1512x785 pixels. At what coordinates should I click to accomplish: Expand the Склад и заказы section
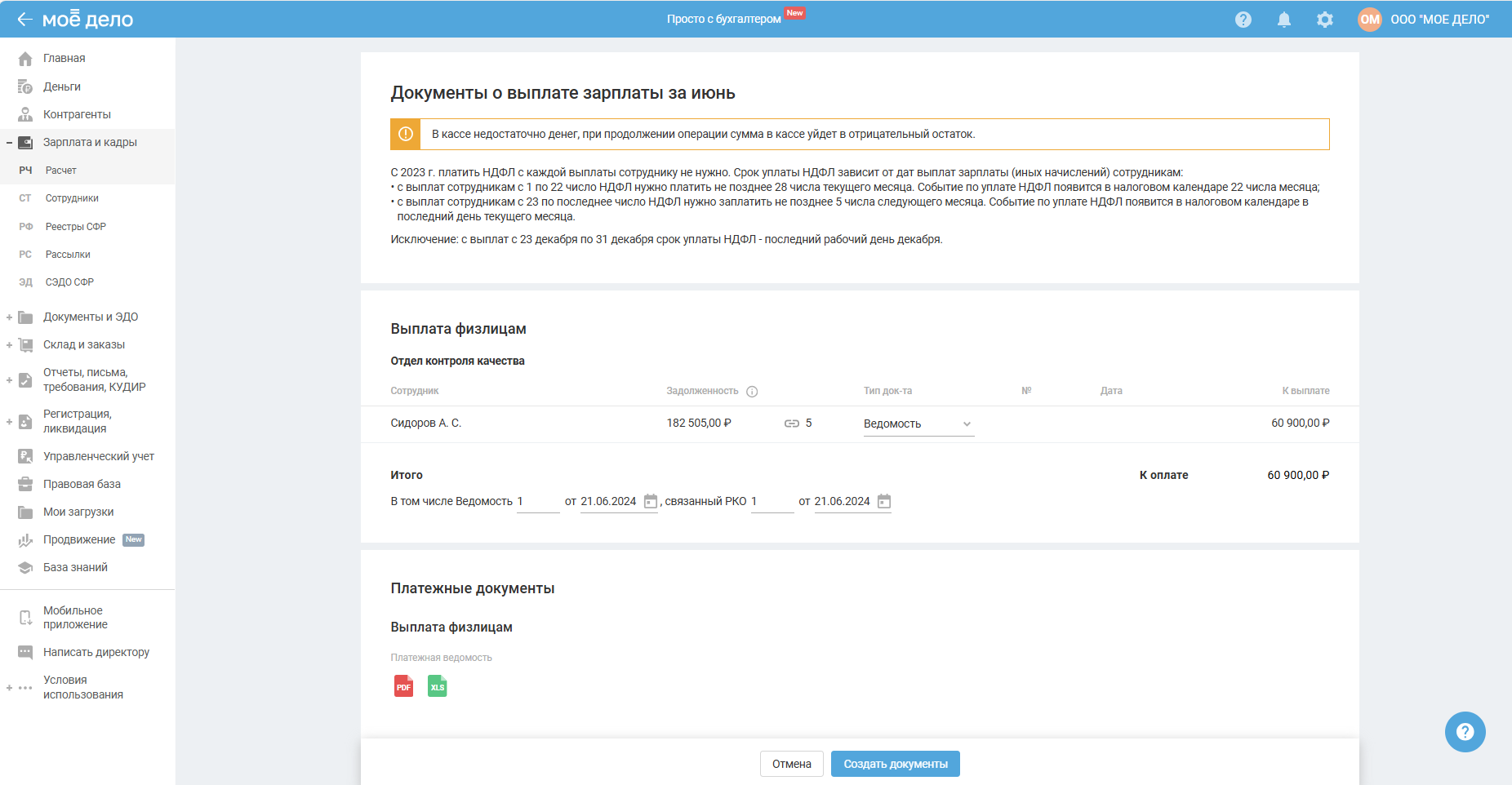click(x=9, y=345)
